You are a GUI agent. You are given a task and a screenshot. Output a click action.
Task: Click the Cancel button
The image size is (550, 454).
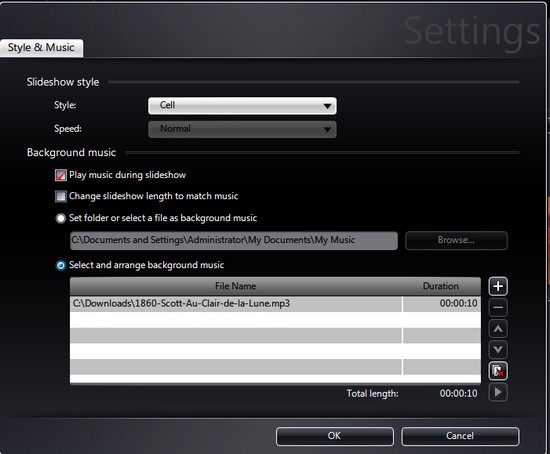[x=460, y=436]
